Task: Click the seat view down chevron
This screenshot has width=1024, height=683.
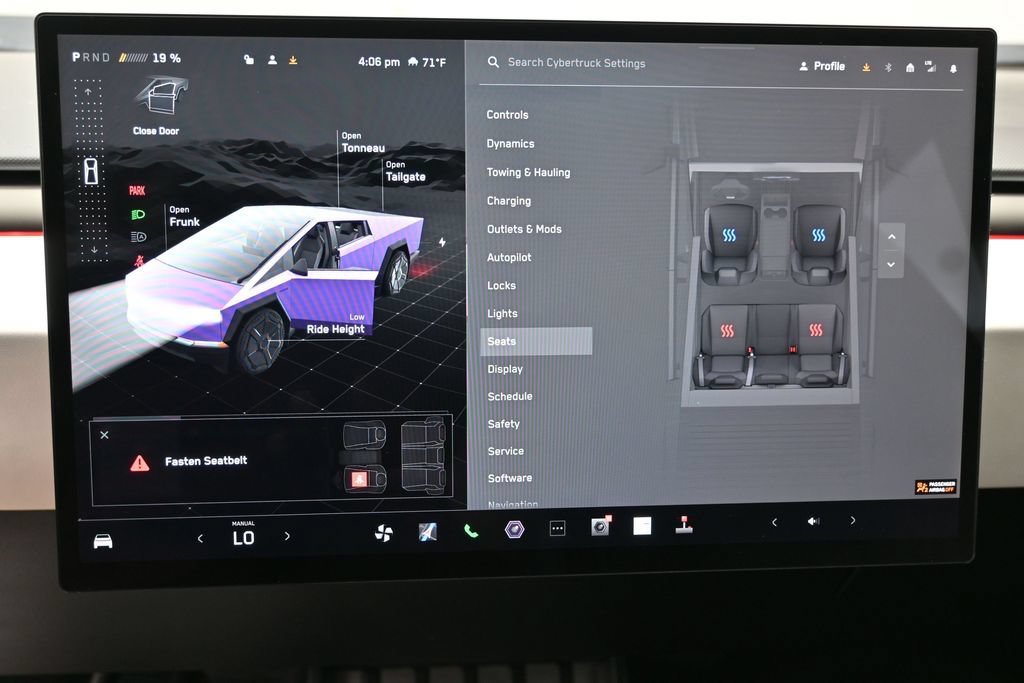Action: [x=891, y=264]
